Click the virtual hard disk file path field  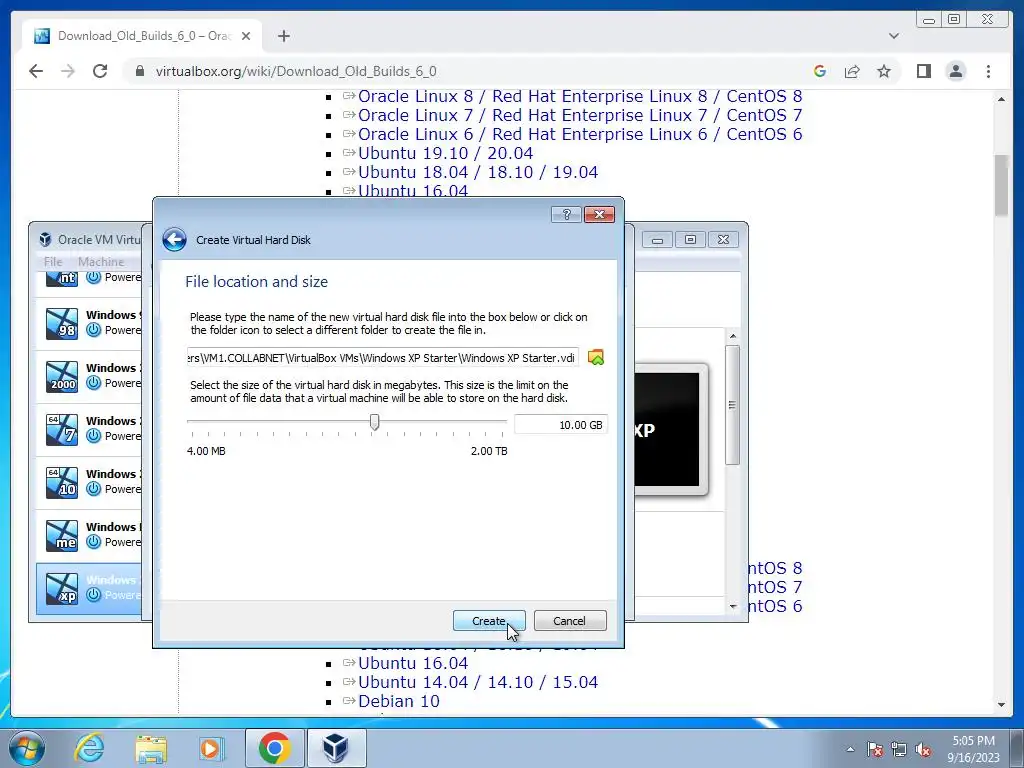[382, 357]
